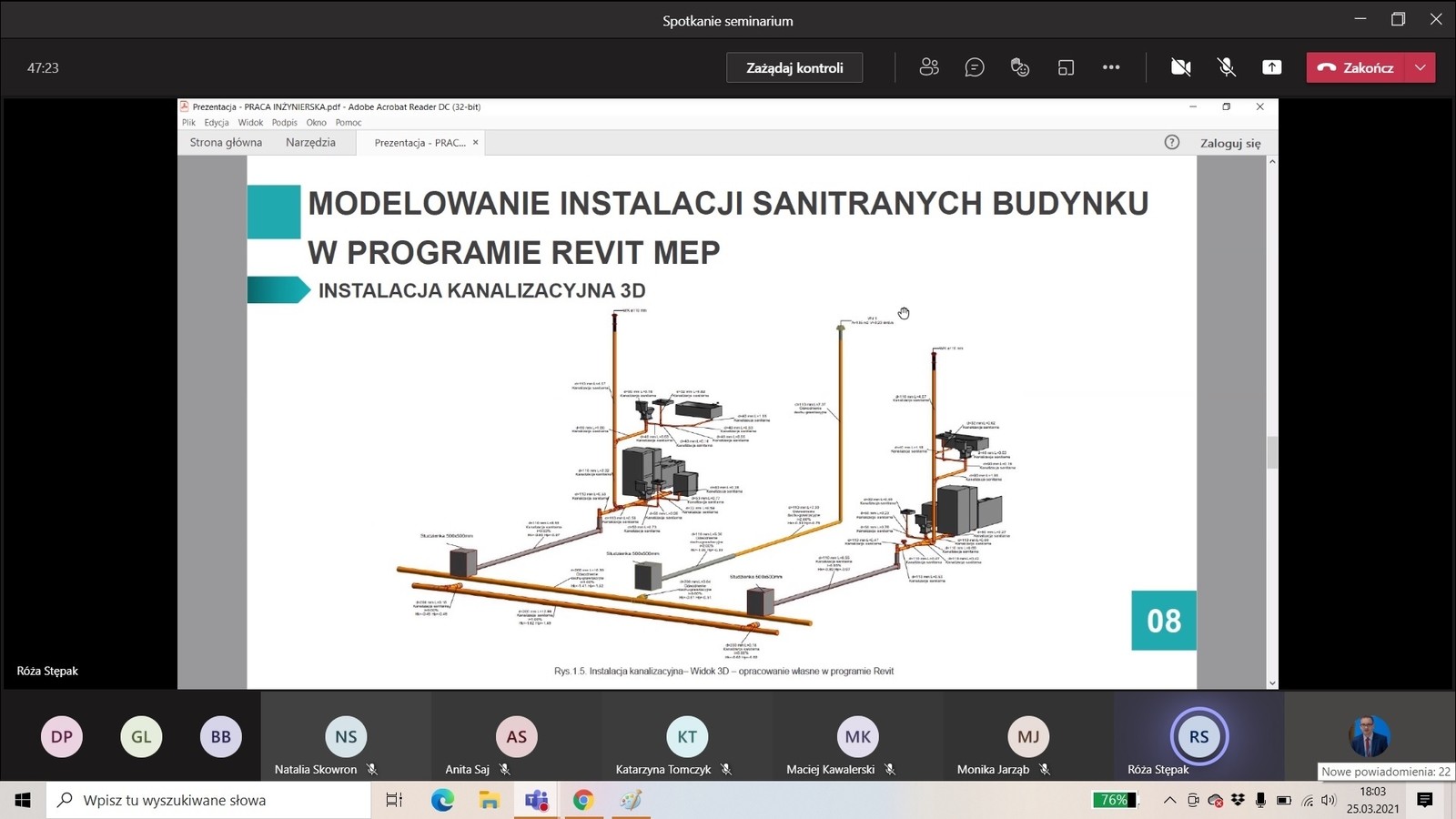Switch to the Narzędzia tab
Screen dimensions: 1456x819
(310, 142)
